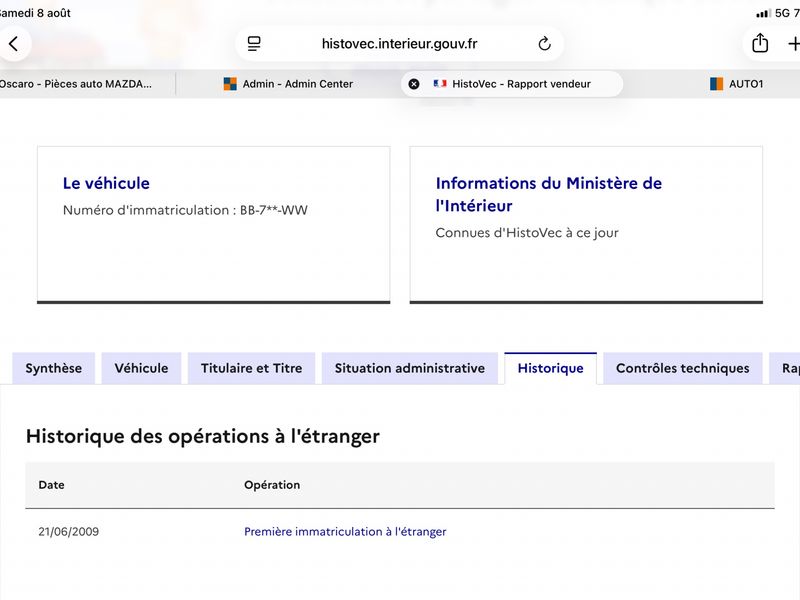Switch to Oscaro - Pièces auto MAZDA tab
800x600 pixels.
pos(77,84)
